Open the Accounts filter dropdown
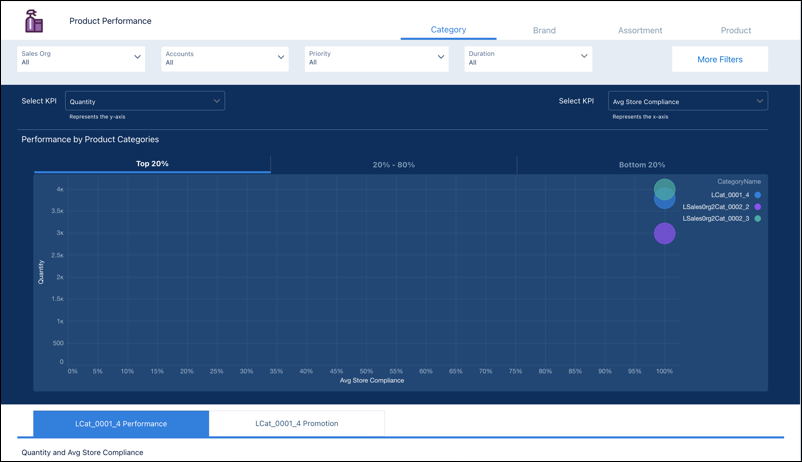The image size is (802, 462). tap(225, 59)
